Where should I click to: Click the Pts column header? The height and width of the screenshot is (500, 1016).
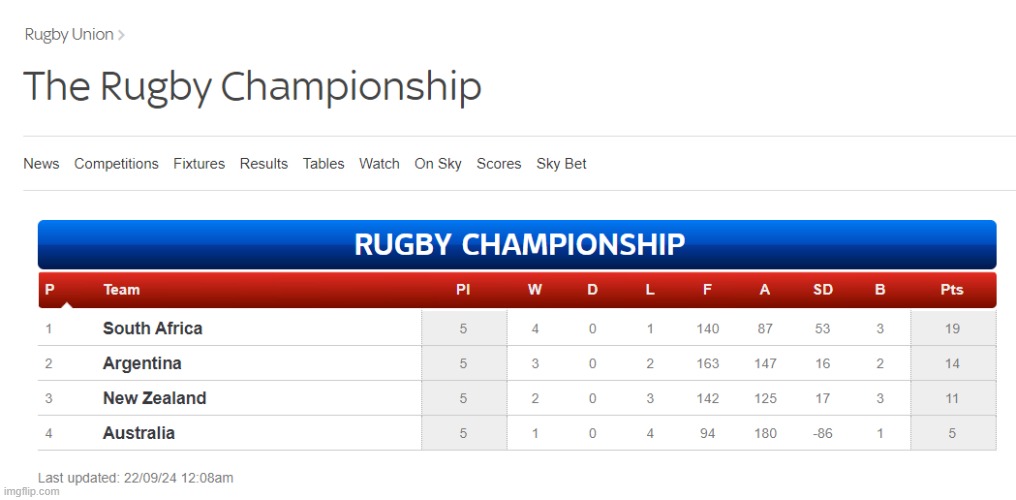pos(952,290)
